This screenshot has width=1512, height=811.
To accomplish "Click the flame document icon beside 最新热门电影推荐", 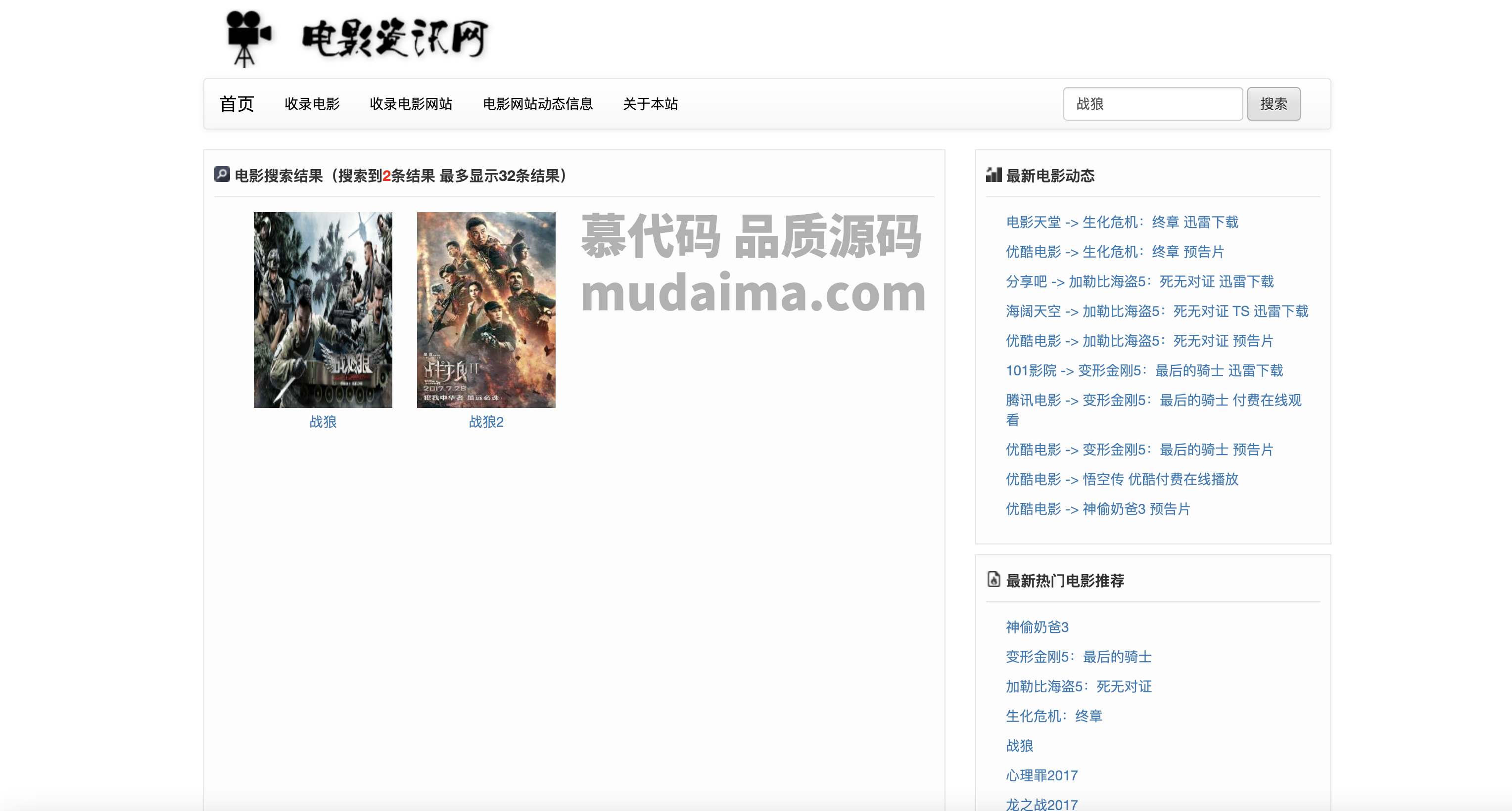I will click(993, 579).
